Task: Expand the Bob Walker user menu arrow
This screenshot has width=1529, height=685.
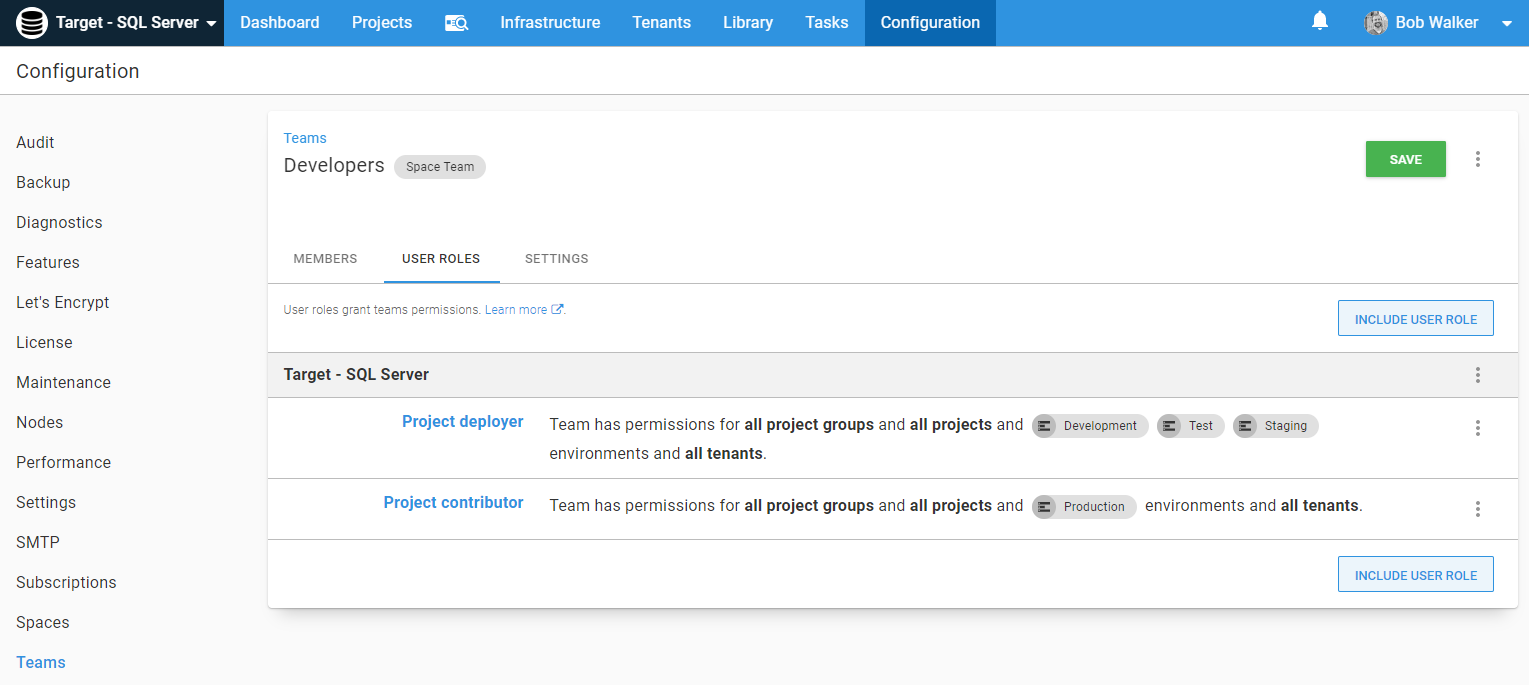Action: coord(1506,24)
